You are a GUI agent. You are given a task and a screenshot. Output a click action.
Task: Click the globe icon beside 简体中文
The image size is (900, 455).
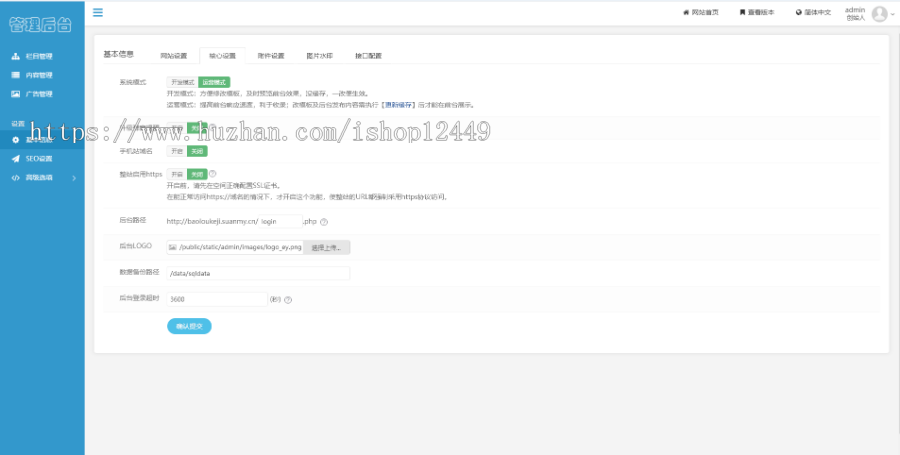tap(798, 12)
